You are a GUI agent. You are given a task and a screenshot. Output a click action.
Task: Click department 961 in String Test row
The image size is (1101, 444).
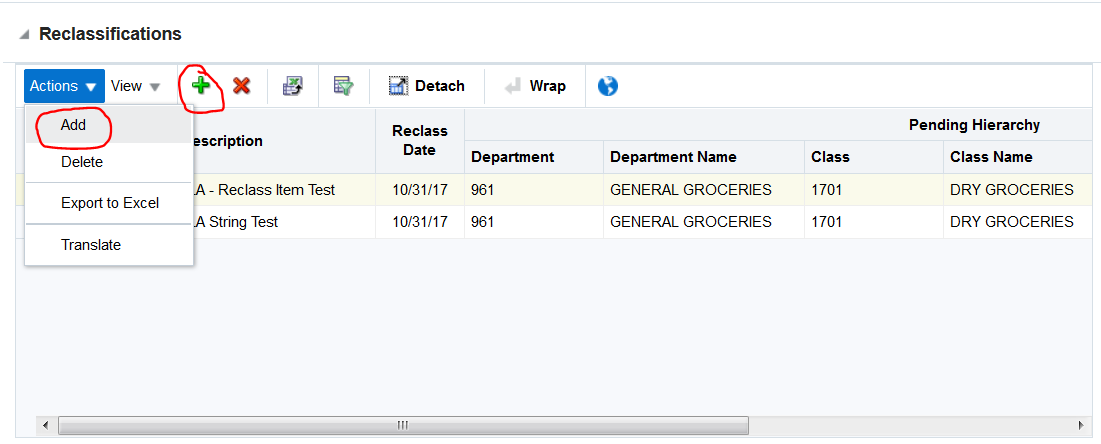pyautogui.click(x=534, y=222)
